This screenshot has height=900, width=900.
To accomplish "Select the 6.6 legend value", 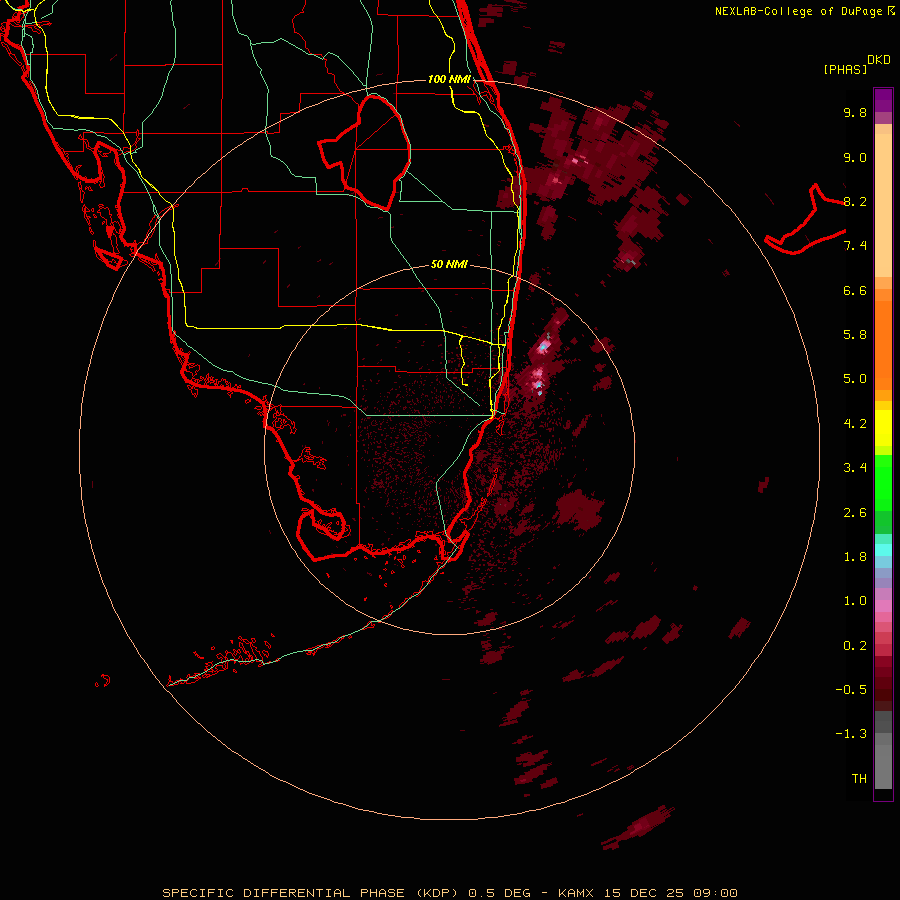I will coord(855,290).
